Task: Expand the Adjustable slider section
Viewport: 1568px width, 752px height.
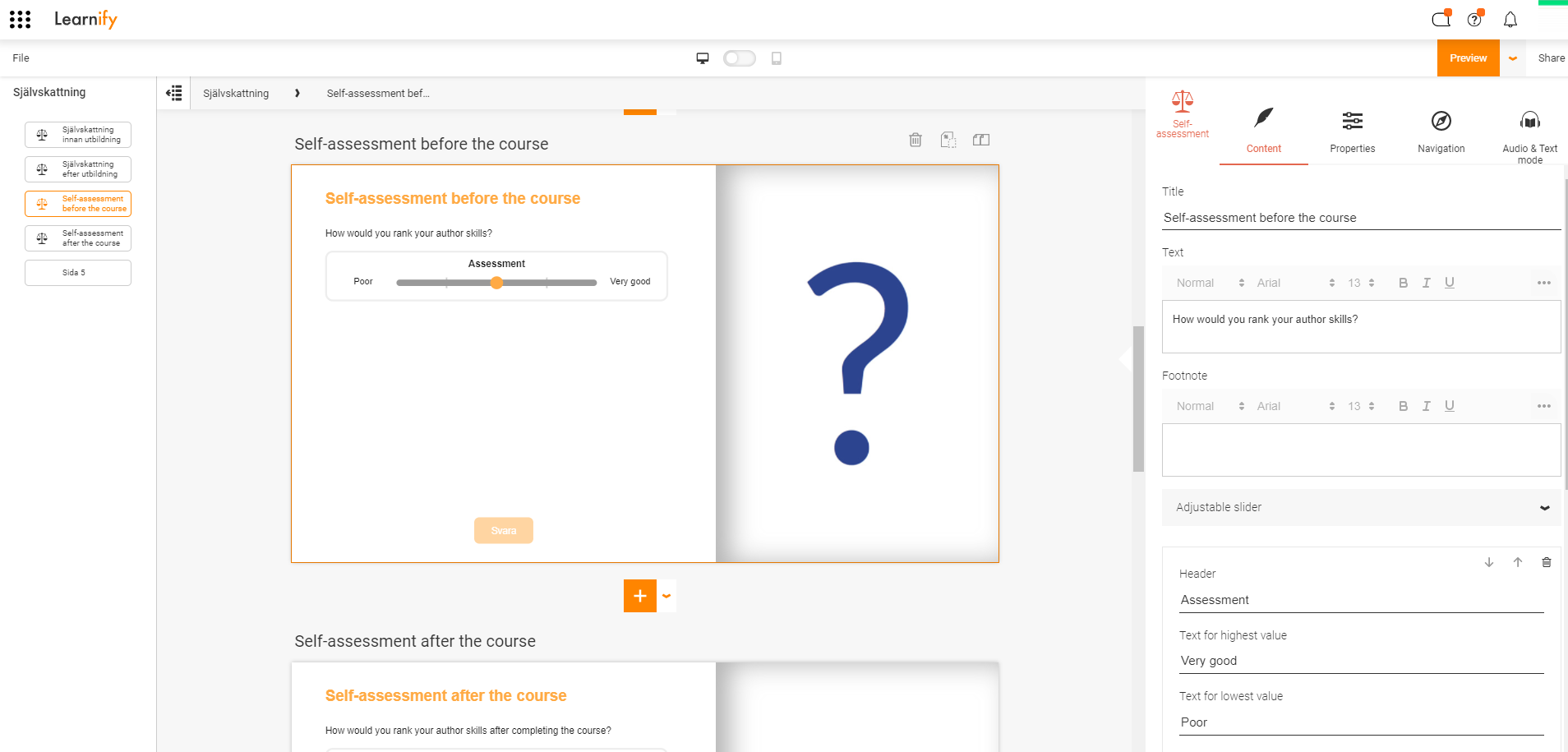Action: tap(1361, 507)
